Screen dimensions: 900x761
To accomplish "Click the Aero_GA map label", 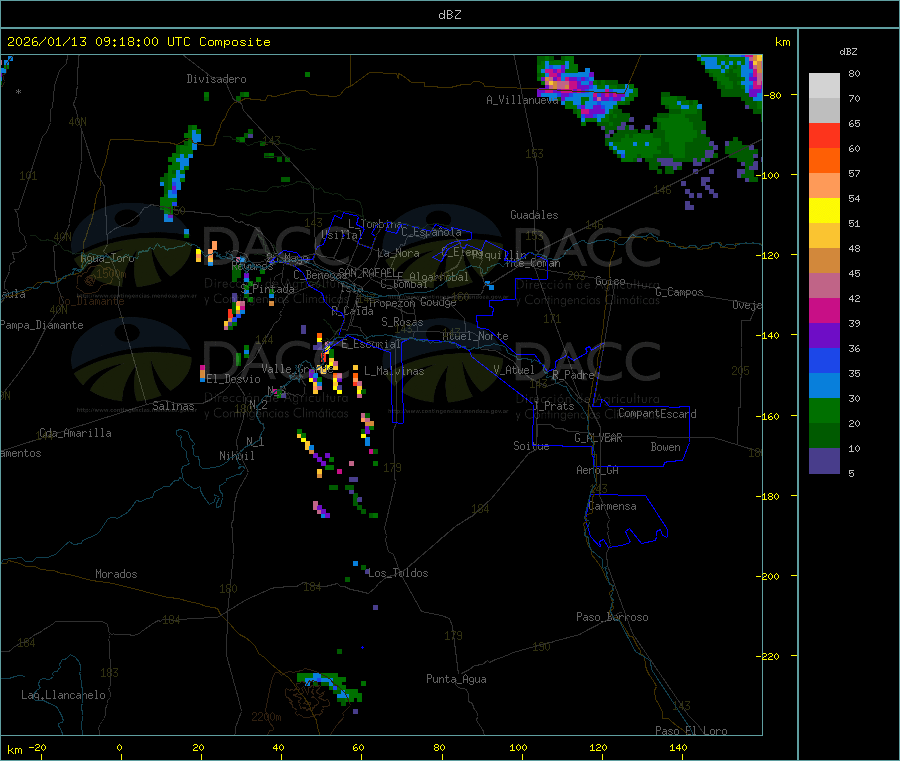I will point(597,470).
